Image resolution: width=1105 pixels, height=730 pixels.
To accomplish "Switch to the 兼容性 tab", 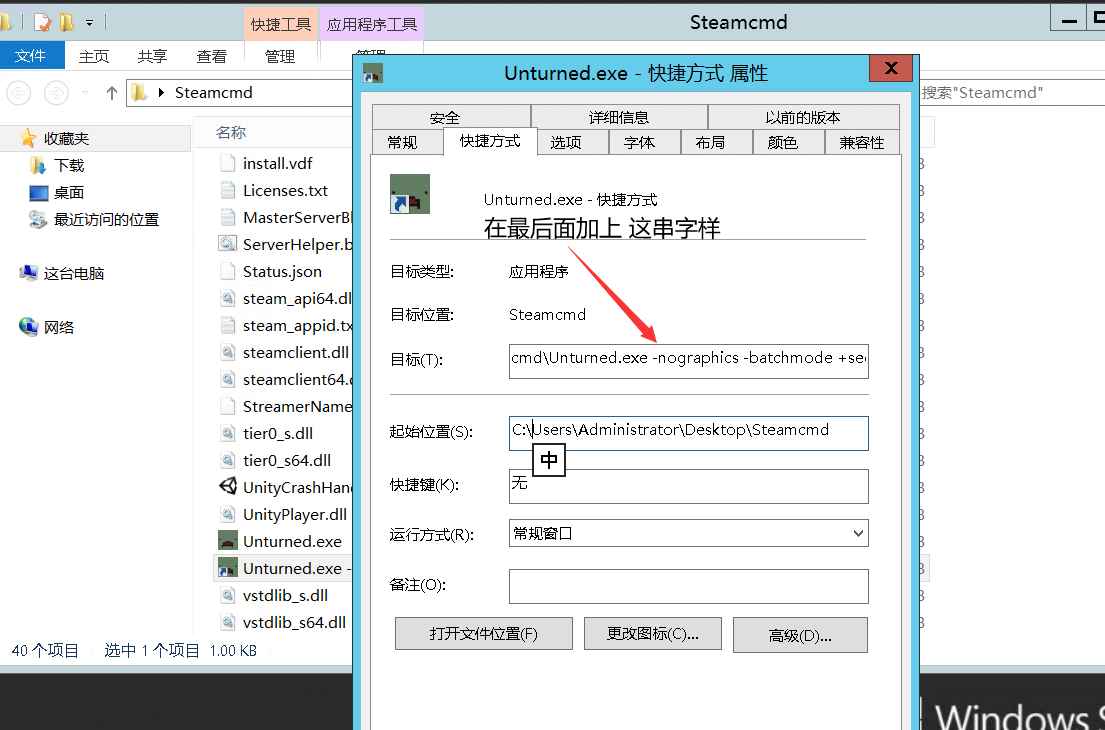I will point(861,142).
